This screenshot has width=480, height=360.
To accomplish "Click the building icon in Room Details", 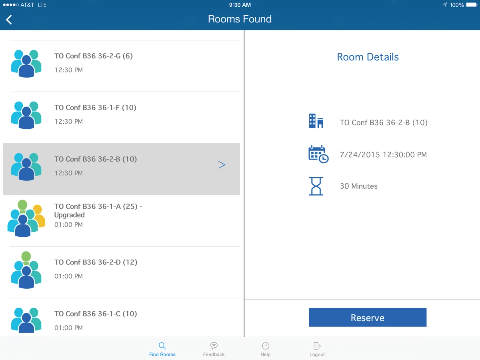I will pyautogui.click(x=316, y=121).
